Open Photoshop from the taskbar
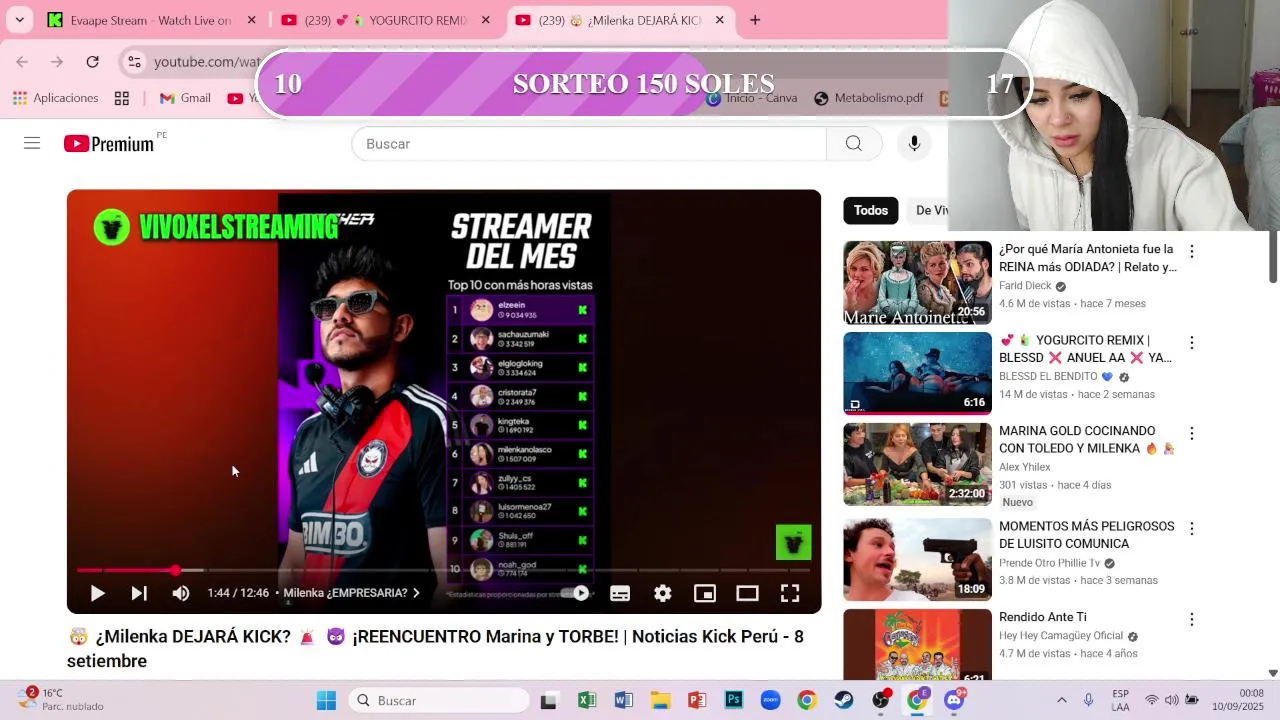The height and width of the screenshot is (720, 1280). [734, 701]
